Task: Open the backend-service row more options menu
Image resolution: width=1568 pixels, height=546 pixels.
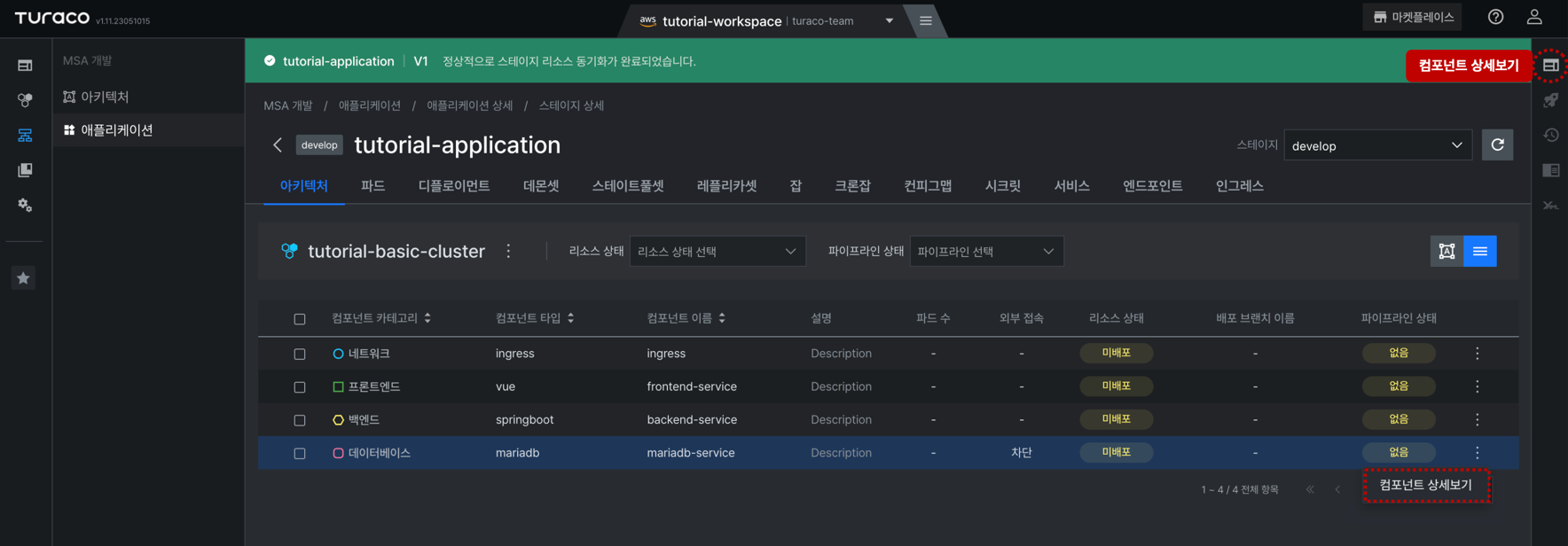Action: pyautogui.click(x=1477, y=419)
